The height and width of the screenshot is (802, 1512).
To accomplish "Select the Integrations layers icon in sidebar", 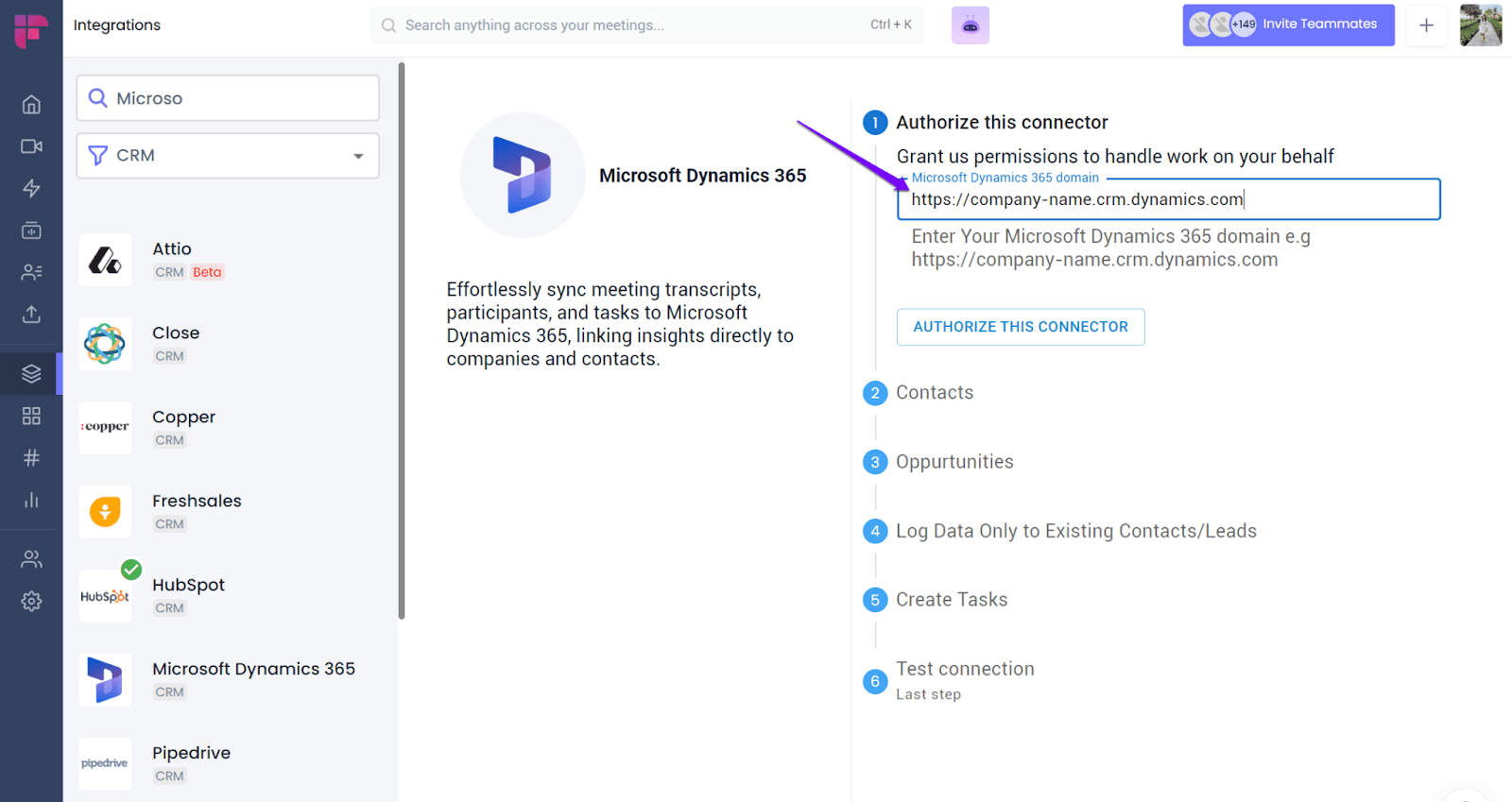I will pos(31,374).
